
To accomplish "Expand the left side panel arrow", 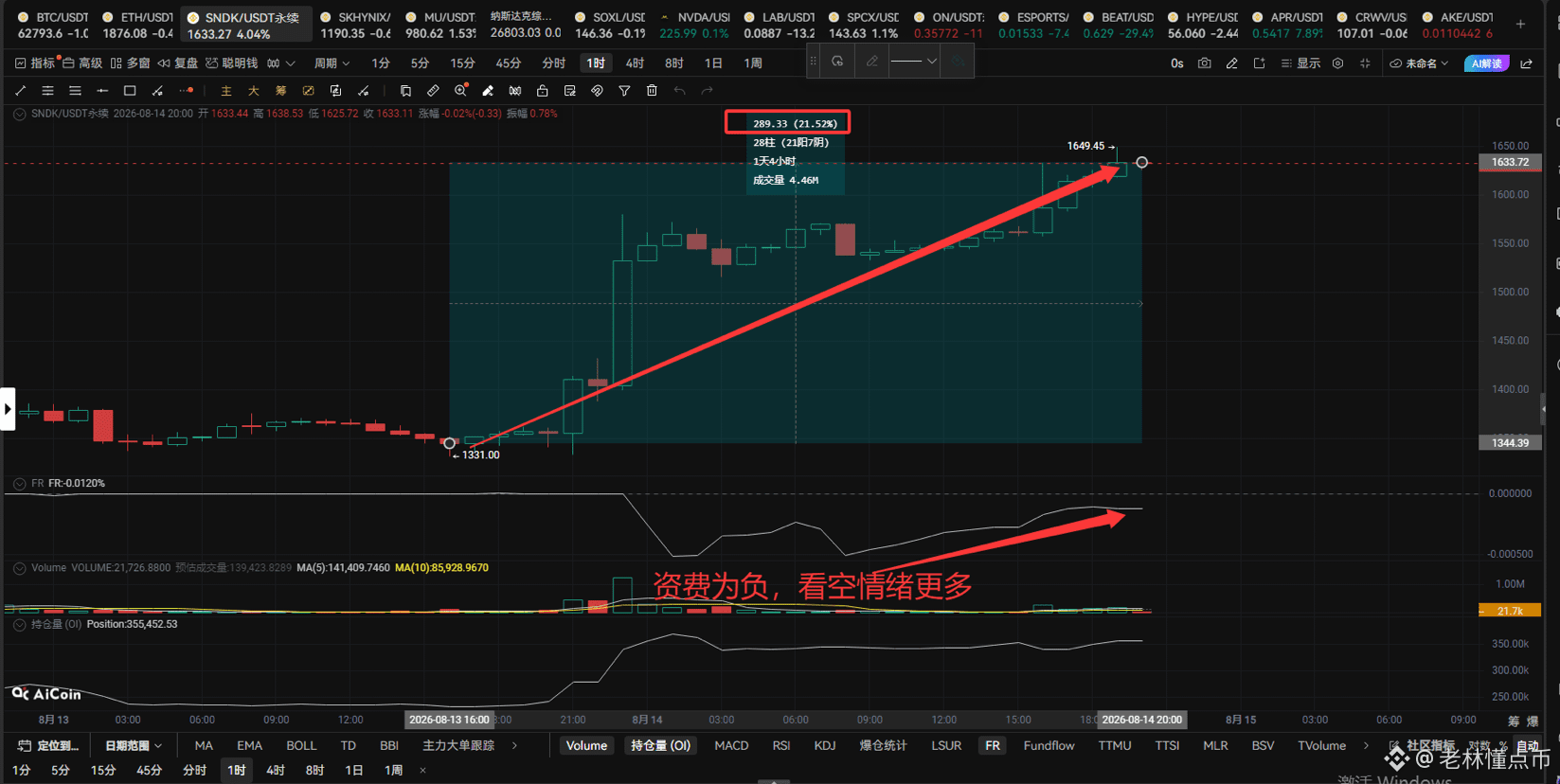I will click(x=8, y=409).
